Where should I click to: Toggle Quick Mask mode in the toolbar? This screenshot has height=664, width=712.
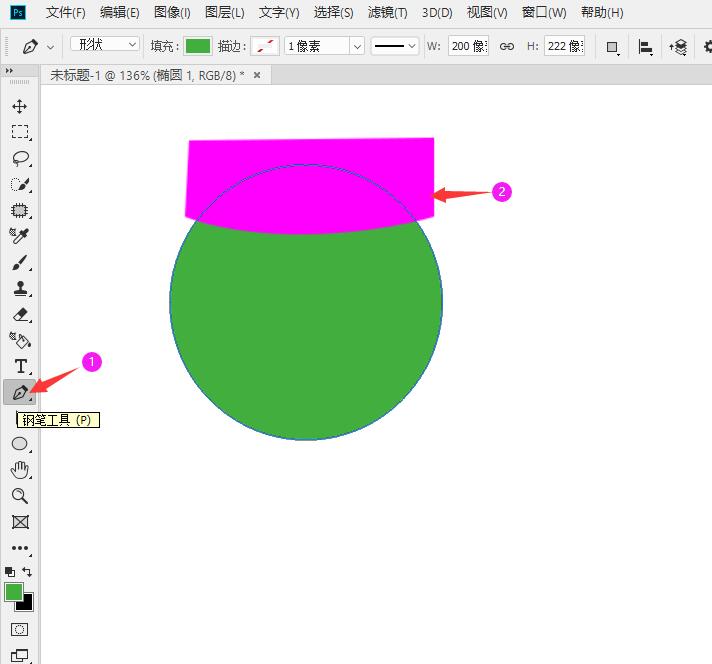(19, 630)
